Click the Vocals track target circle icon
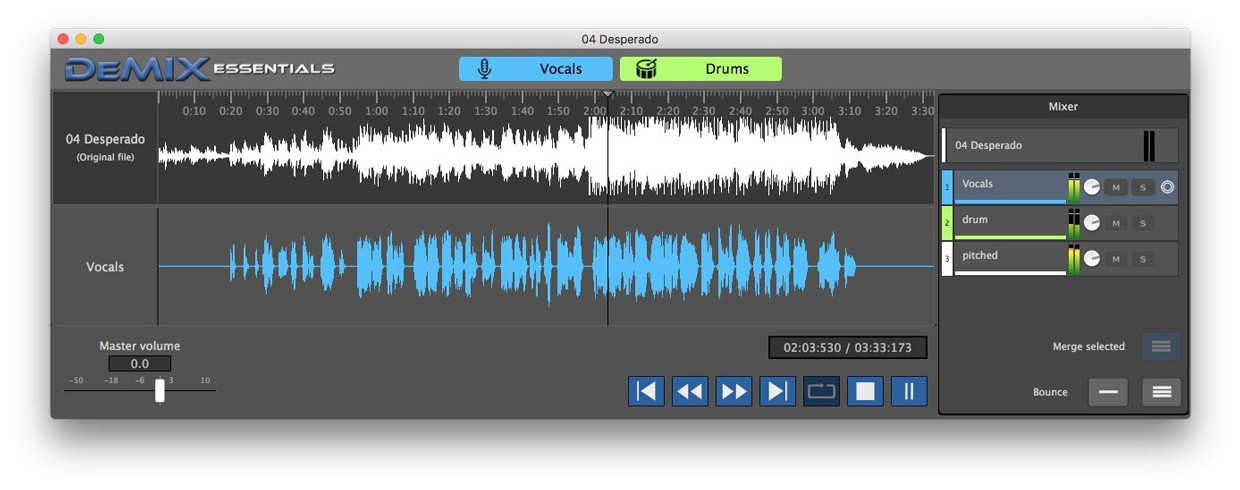 pos(1167,187)
